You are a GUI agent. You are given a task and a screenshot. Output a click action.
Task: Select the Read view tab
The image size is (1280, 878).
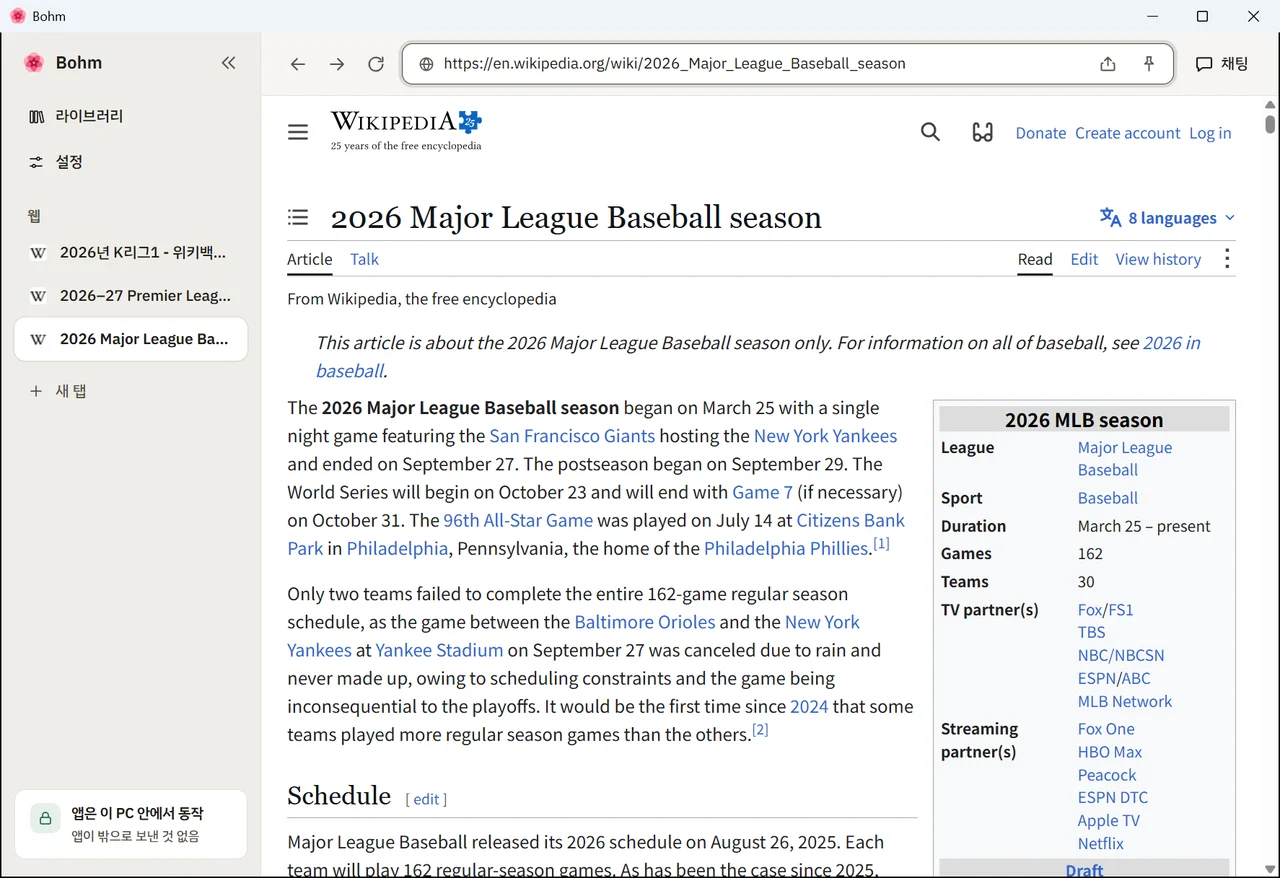click(1035, 259)
